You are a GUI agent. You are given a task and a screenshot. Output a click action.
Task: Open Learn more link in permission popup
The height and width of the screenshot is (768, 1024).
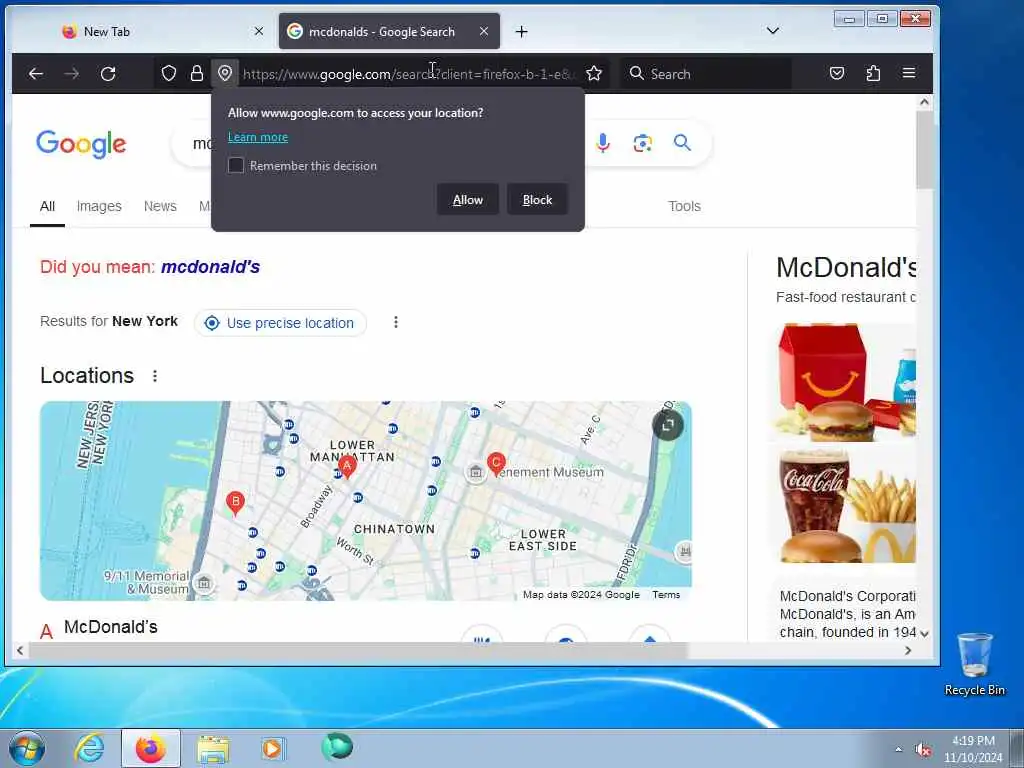click(x=258, y=137)
